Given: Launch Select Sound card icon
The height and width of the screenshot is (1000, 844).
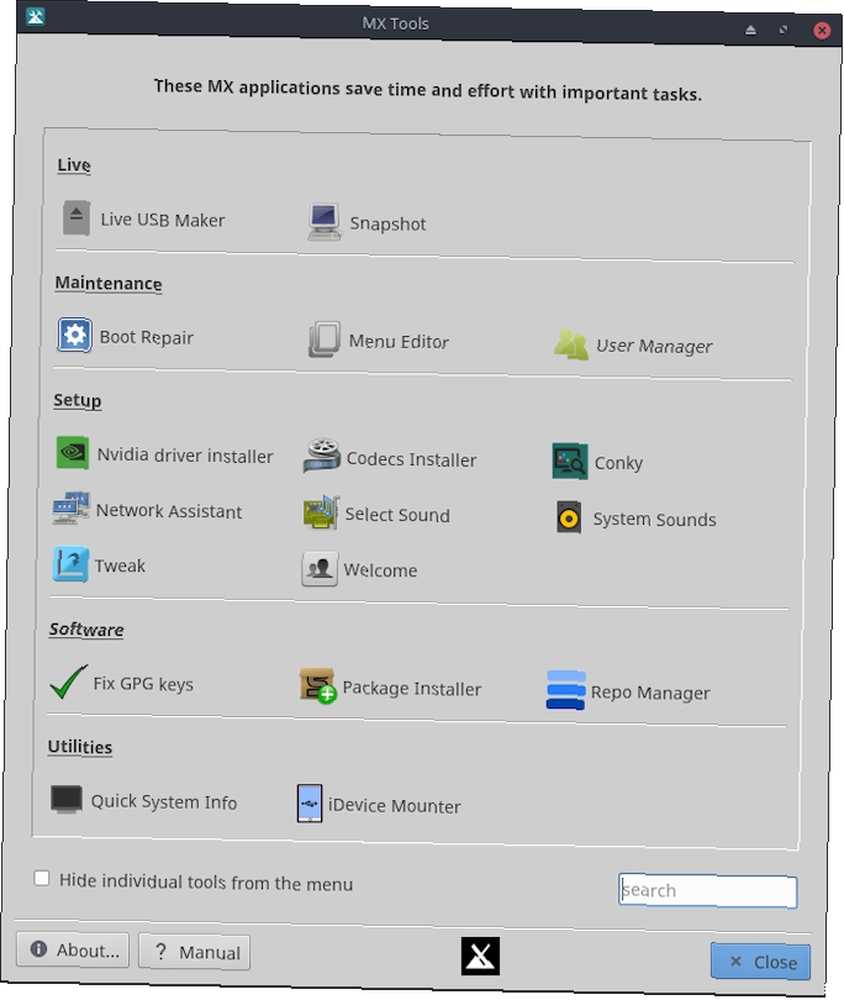Looking at the screenshot, I should [x=321, y=512].
